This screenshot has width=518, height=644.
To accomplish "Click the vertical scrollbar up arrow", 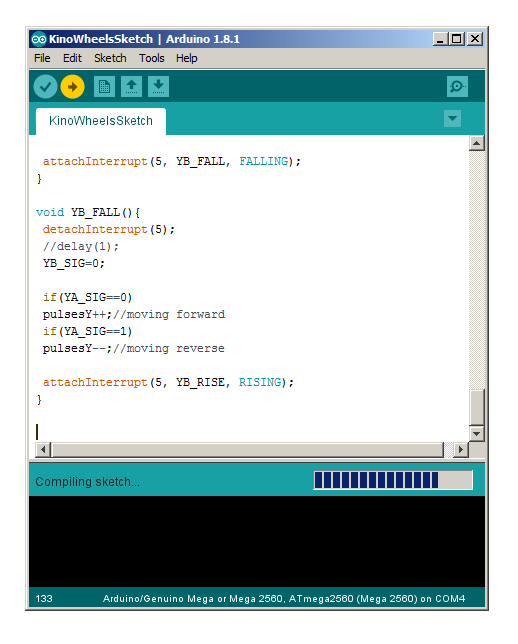I will 477,143.
